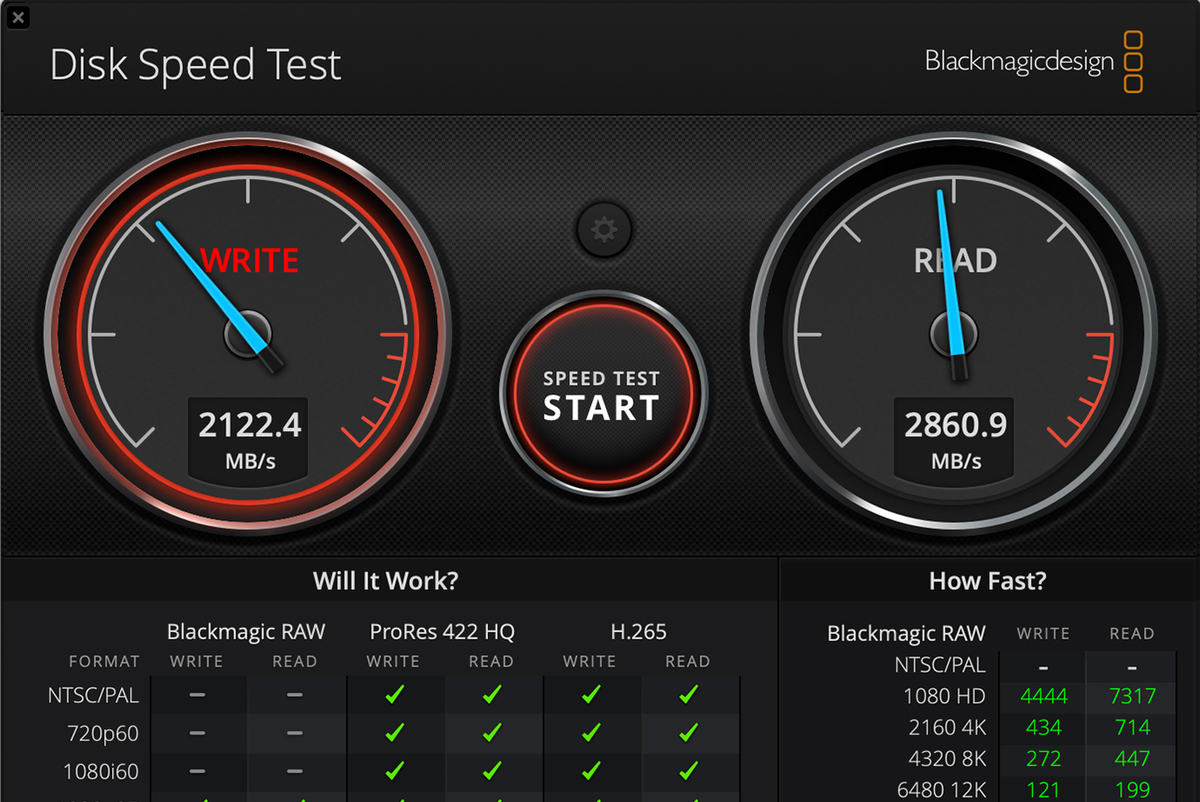Click NTSC/PAL Blackmagic RAW write dash

tap(197, 694)
